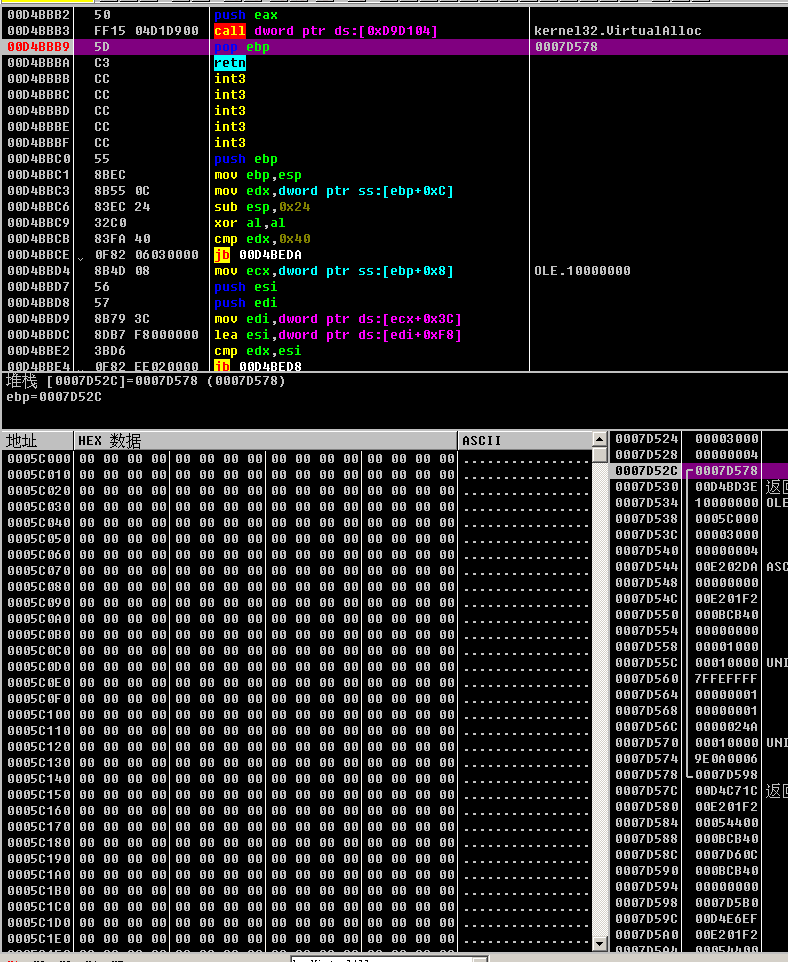
Task: Select the push edi instruction
Action: (x=245, y=302)
